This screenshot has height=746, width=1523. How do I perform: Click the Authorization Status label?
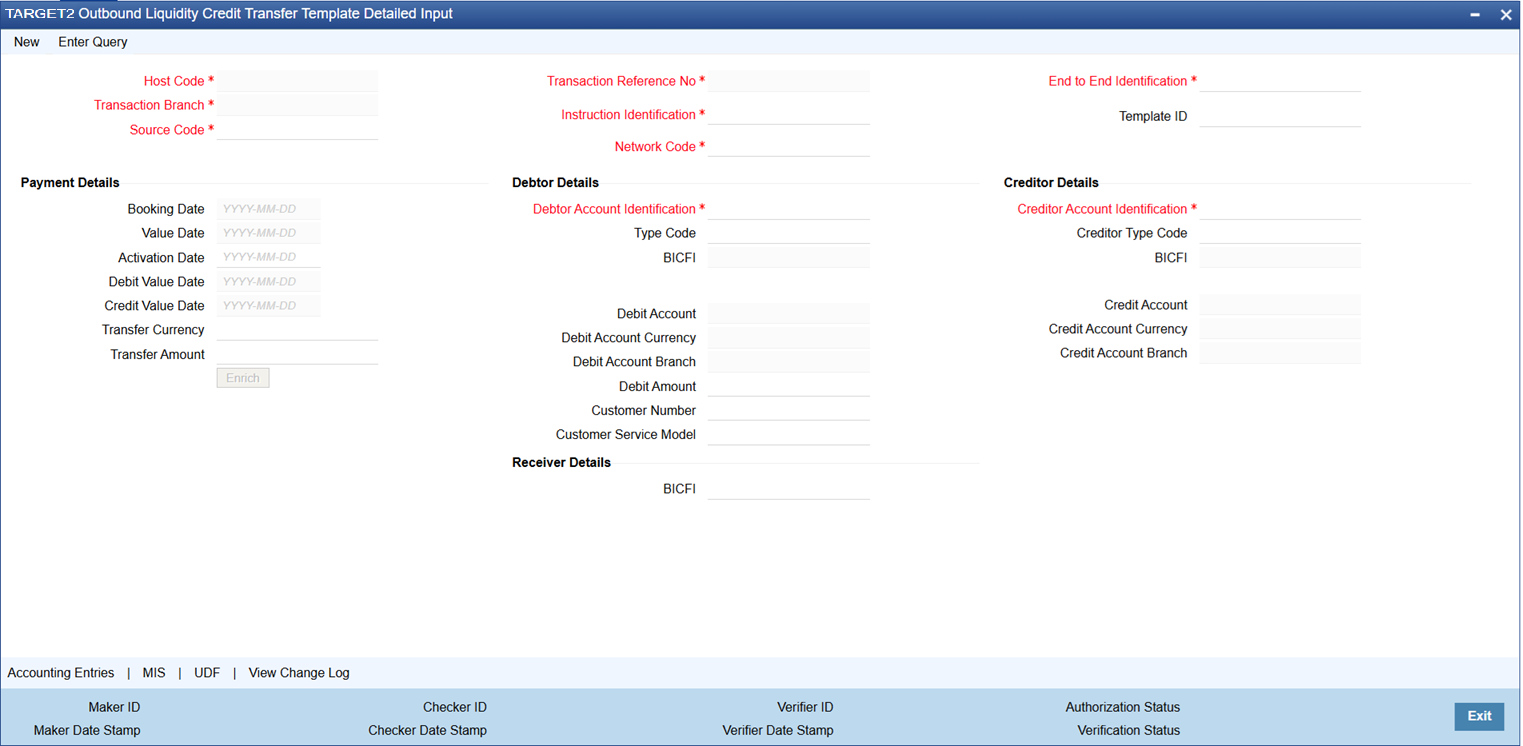tap(1123, 707)
